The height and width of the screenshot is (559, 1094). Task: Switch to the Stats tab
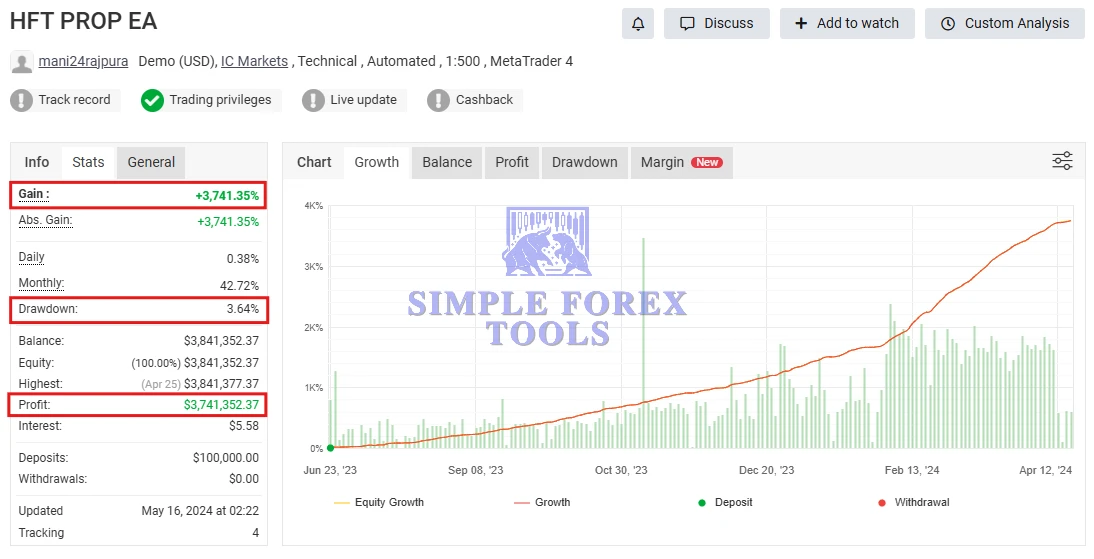(x=88, y=162)
